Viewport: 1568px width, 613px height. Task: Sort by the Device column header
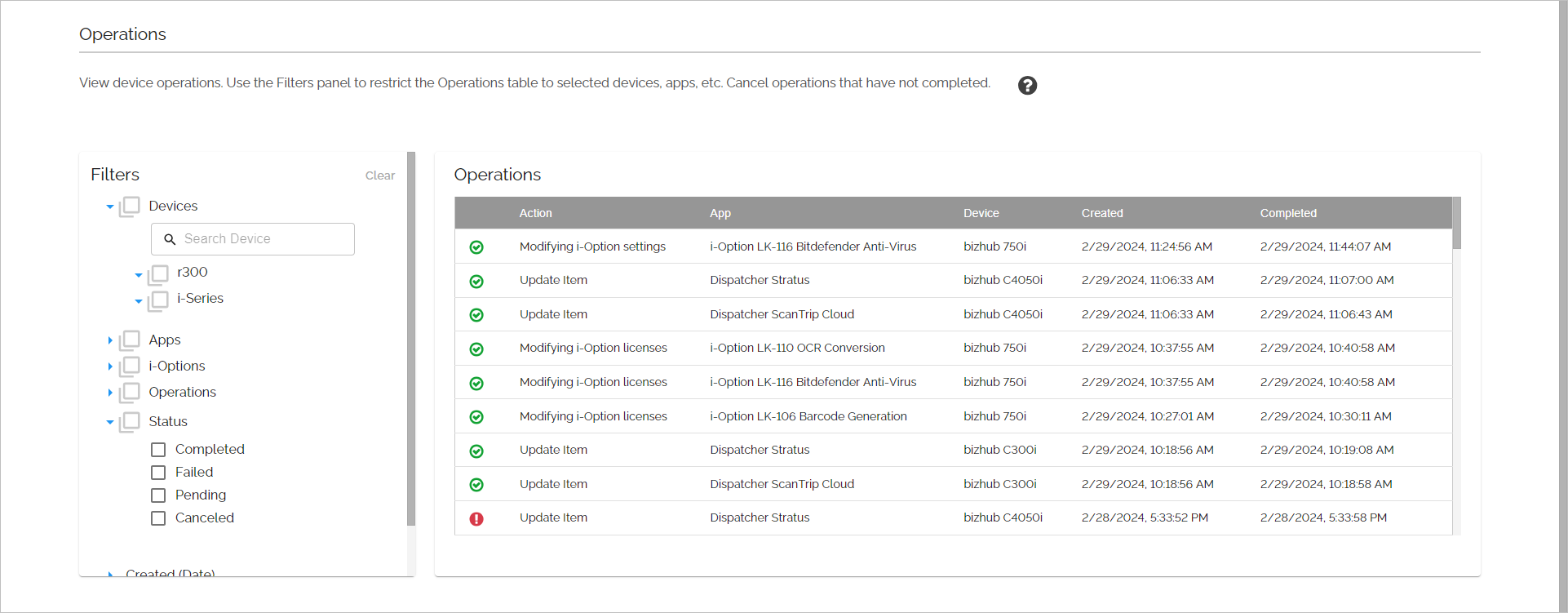coord(981,213)
